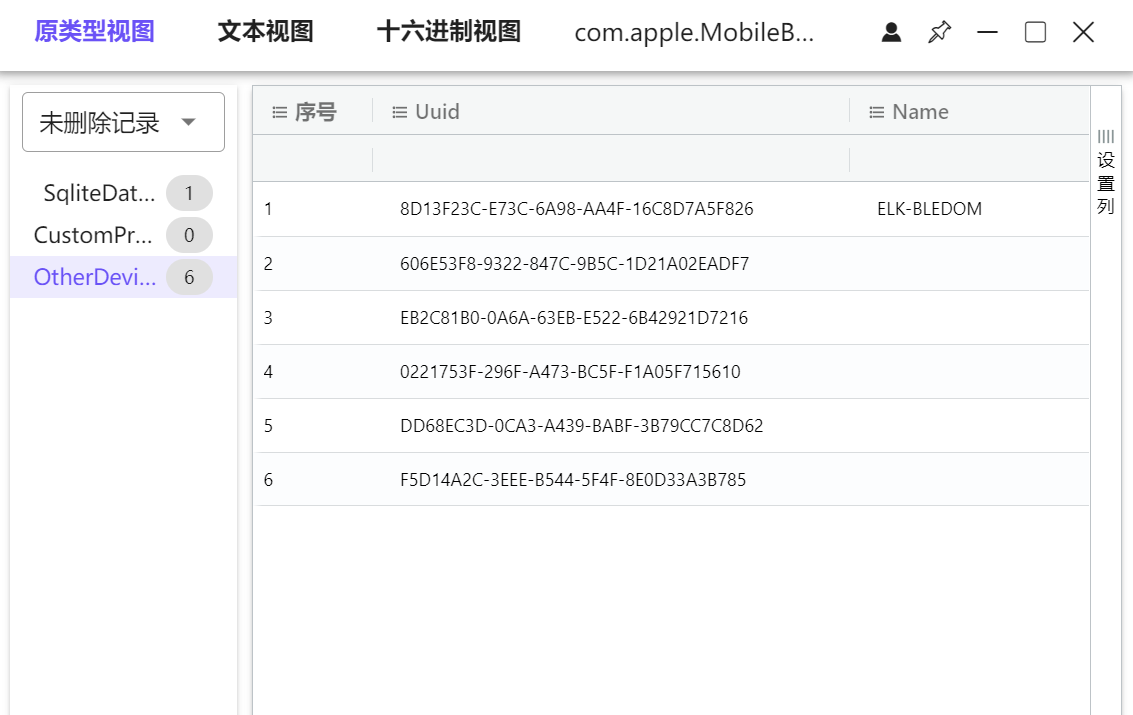Select OtherDevi... table in sidebar

95,278
